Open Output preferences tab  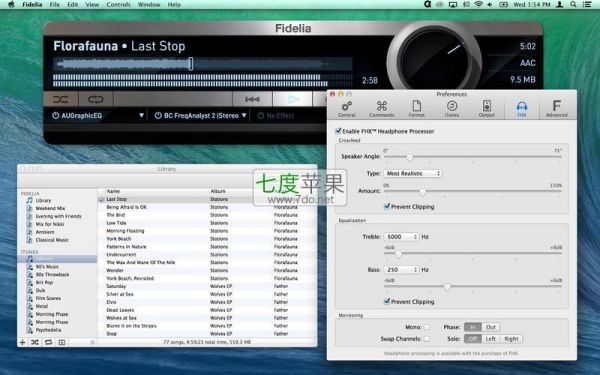487,109
